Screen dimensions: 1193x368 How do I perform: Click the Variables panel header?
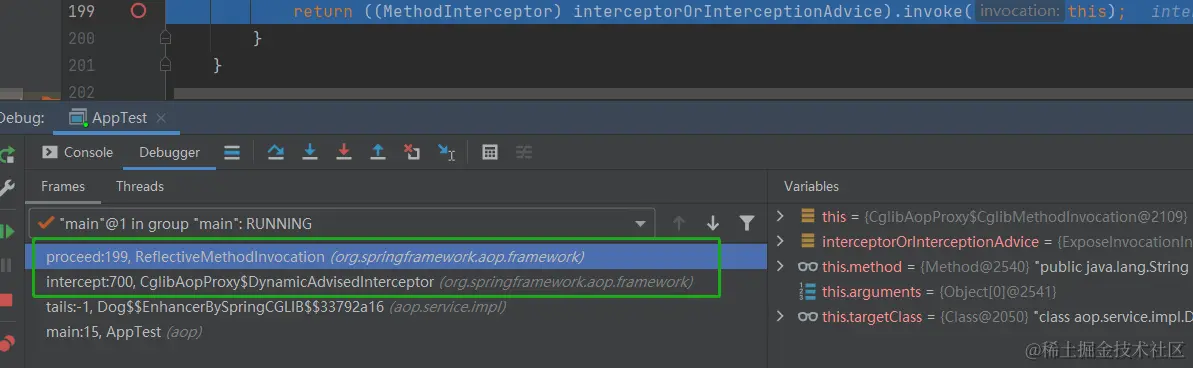[x=811, y=186]
